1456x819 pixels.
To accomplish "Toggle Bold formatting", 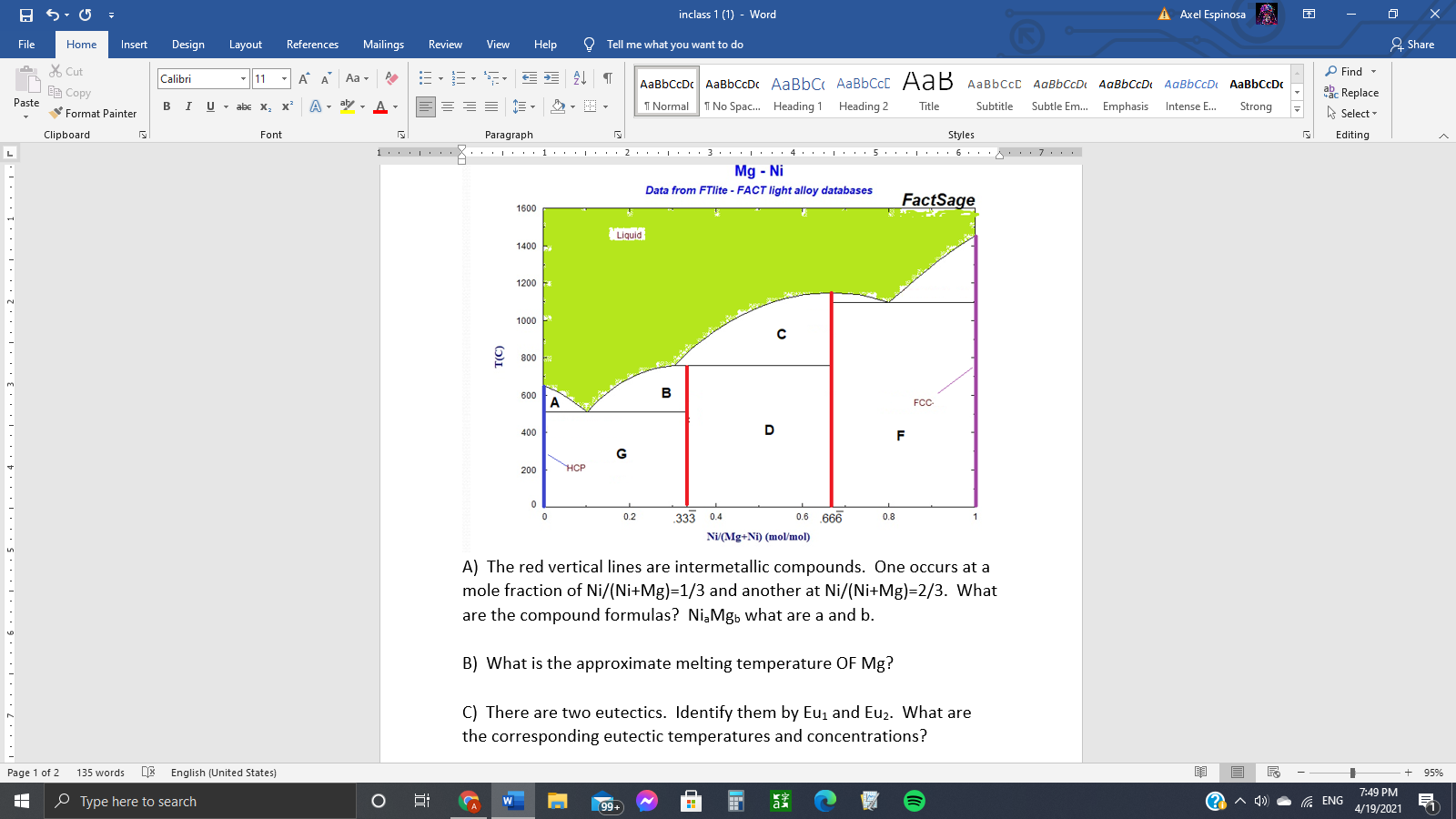I will (167, 106).
